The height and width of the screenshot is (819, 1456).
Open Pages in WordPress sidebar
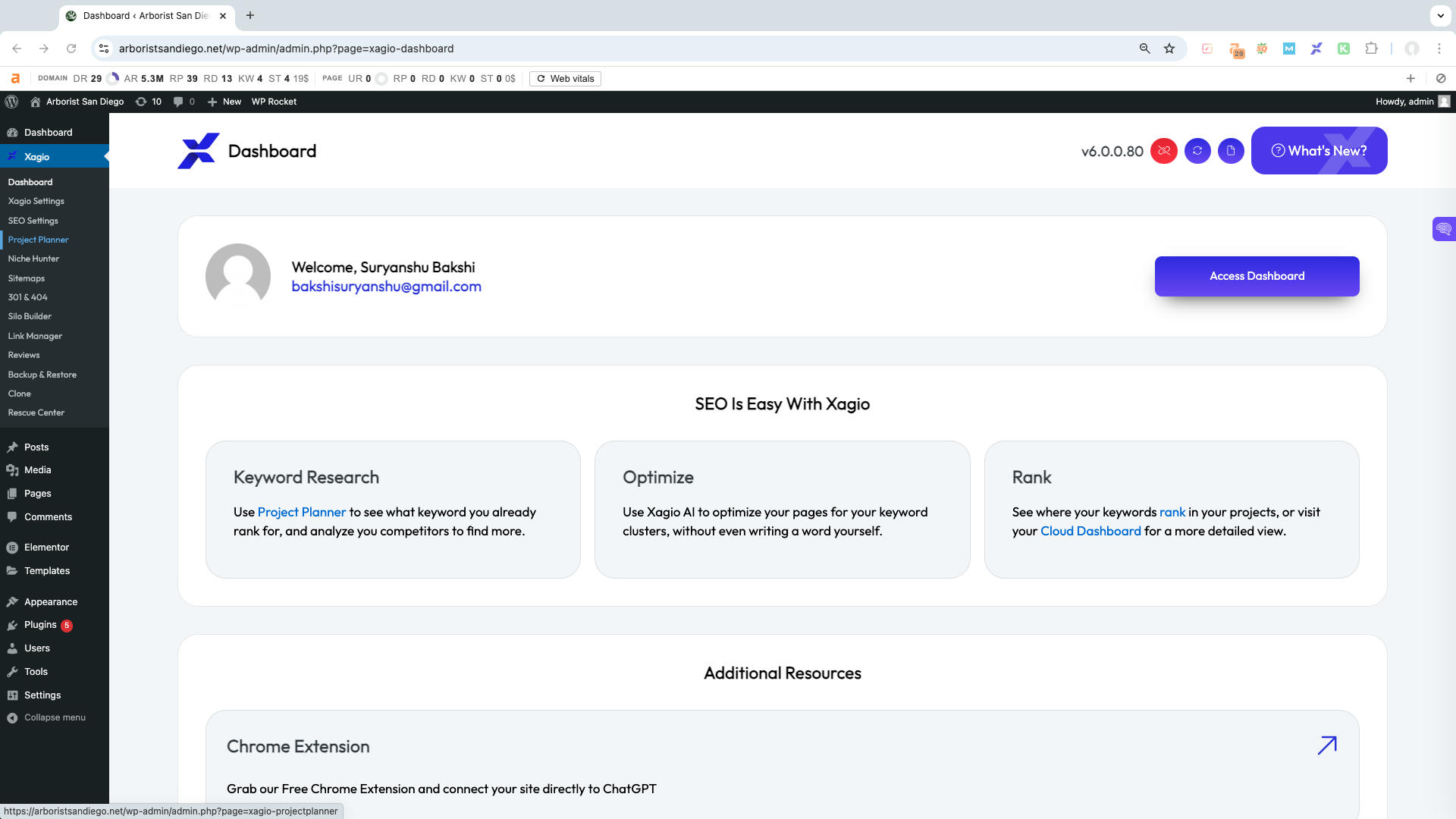click(x=55, y=494)
